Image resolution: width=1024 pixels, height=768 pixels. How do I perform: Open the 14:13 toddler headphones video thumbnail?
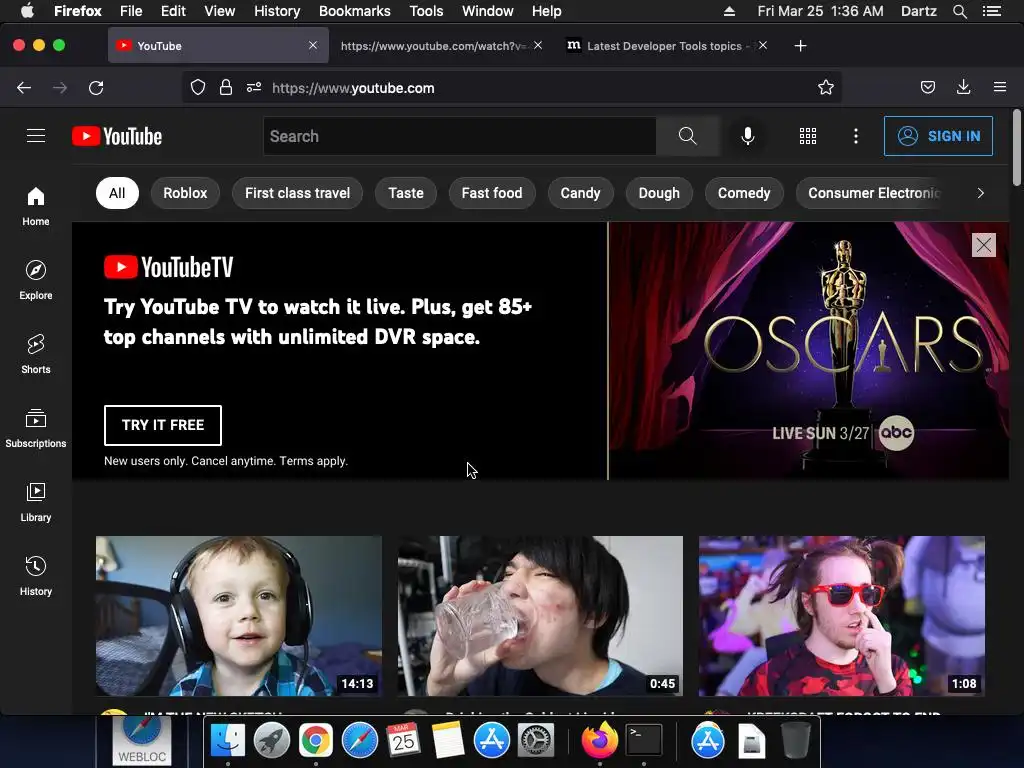click(x=239, y=616)
